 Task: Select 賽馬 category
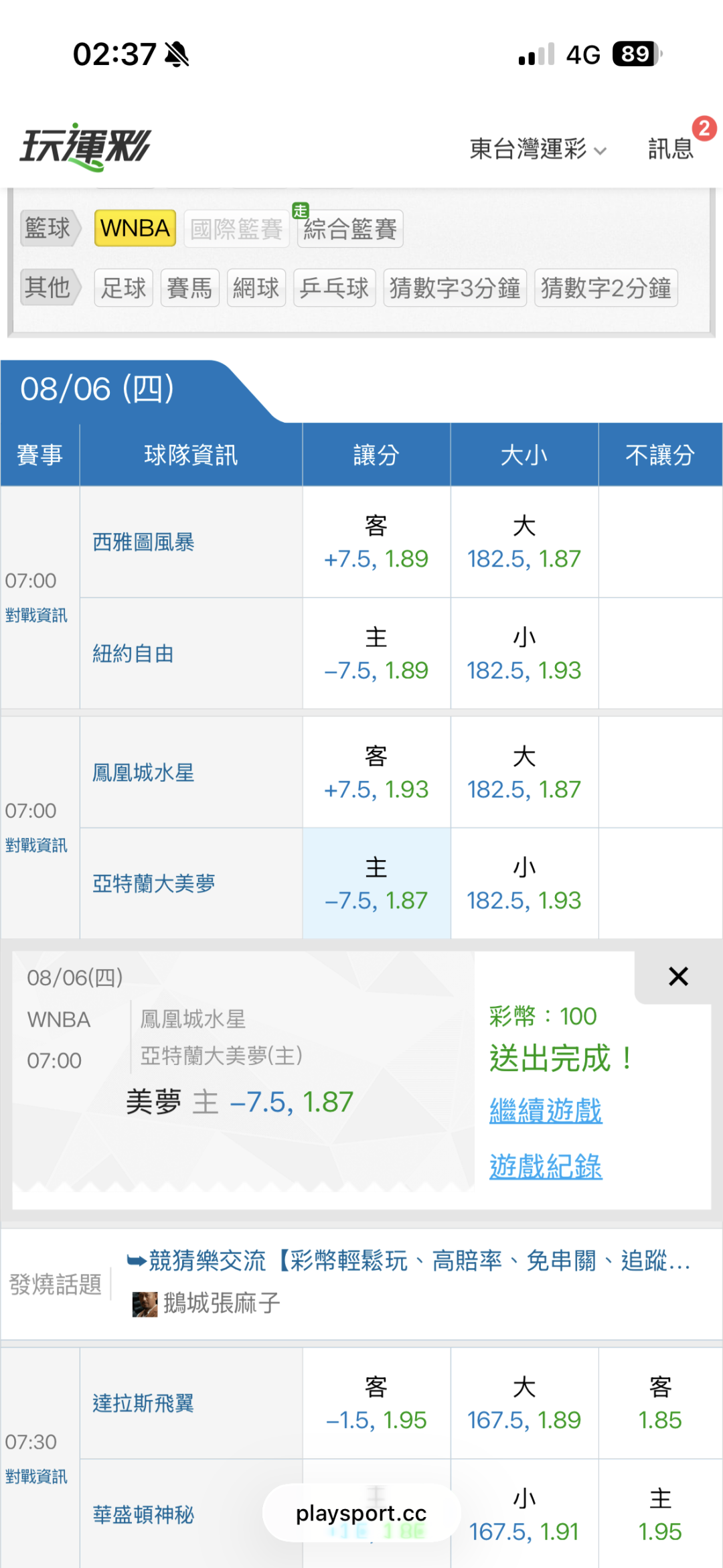[x=189, y=288]
